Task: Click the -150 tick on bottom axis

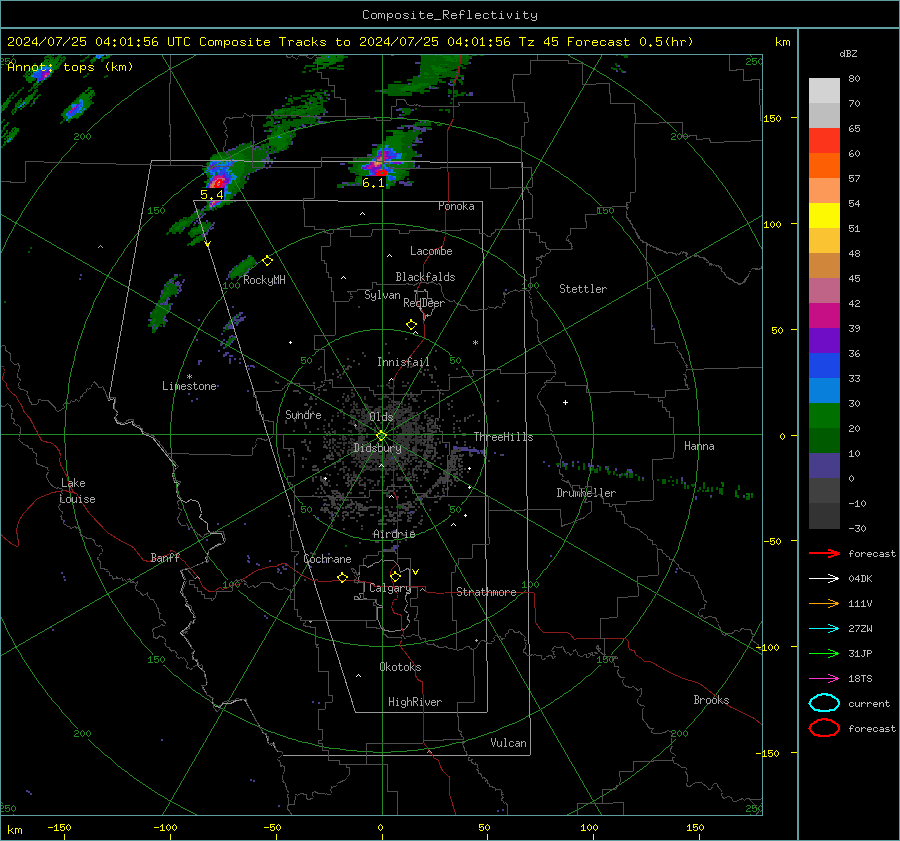Action: (x=59, y=827)
